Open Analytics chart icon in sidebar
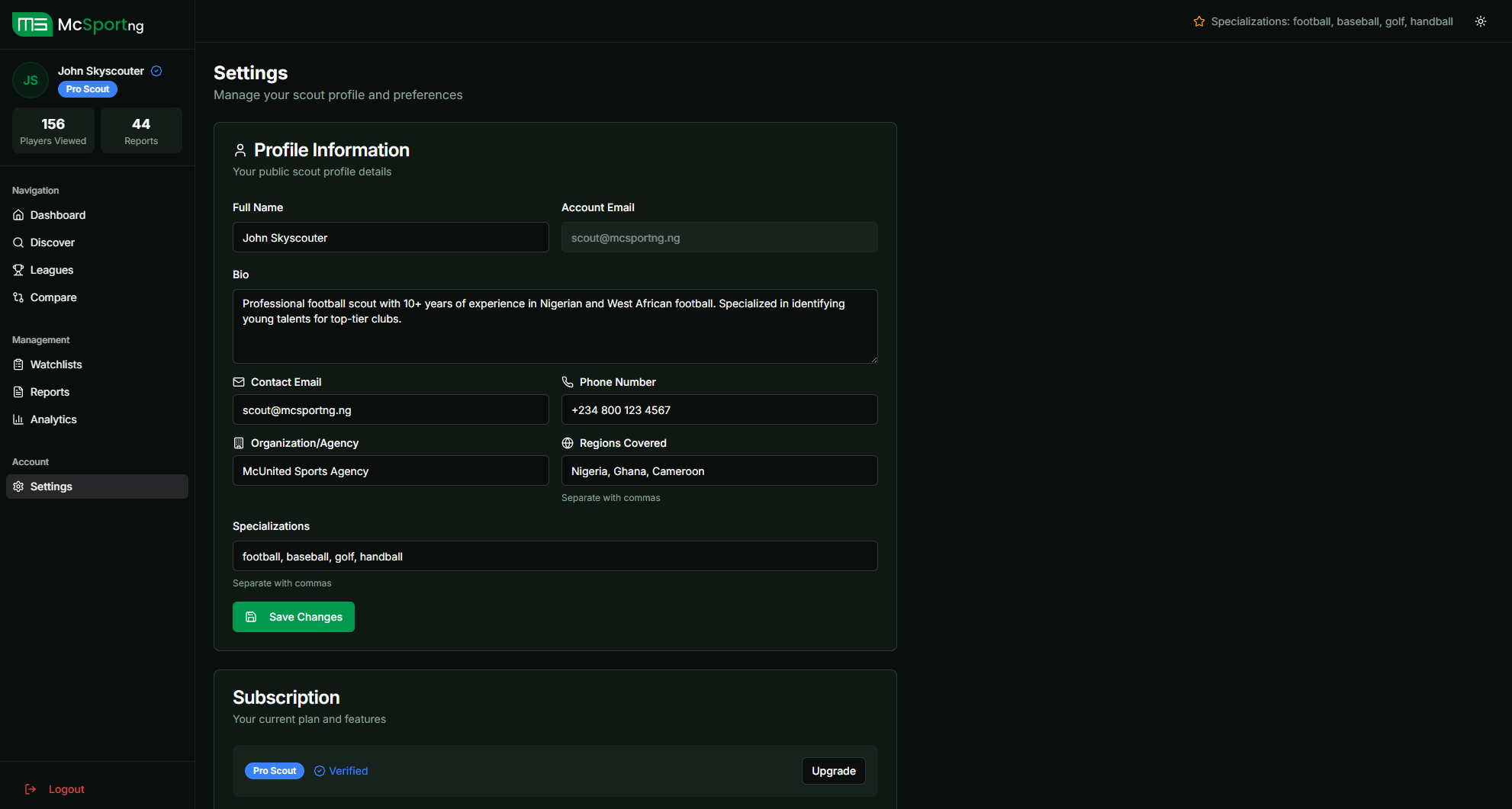 click(19, 419)
